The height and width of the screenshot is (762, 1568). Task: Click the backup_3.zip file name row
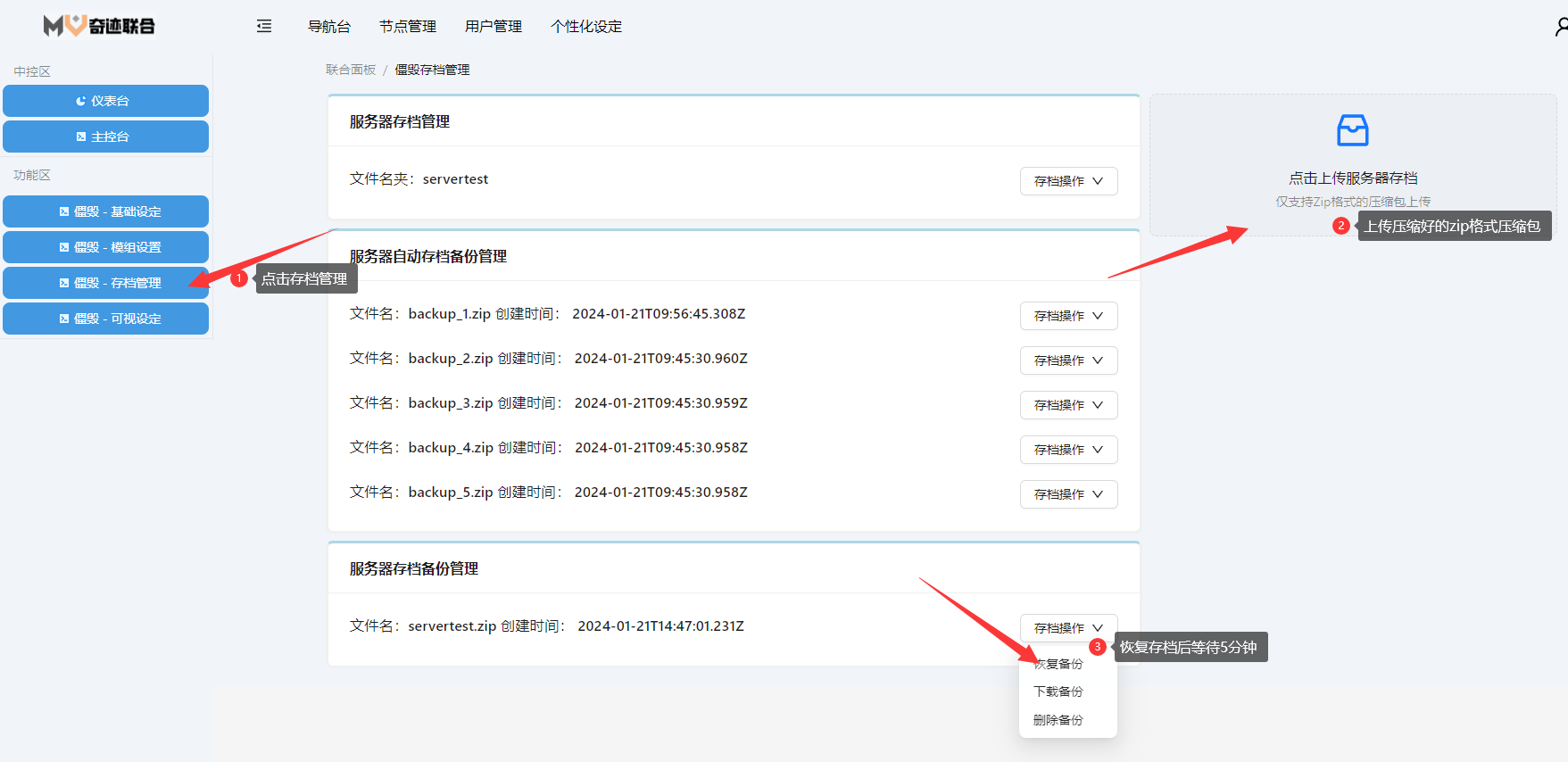[x=549, y=403]
